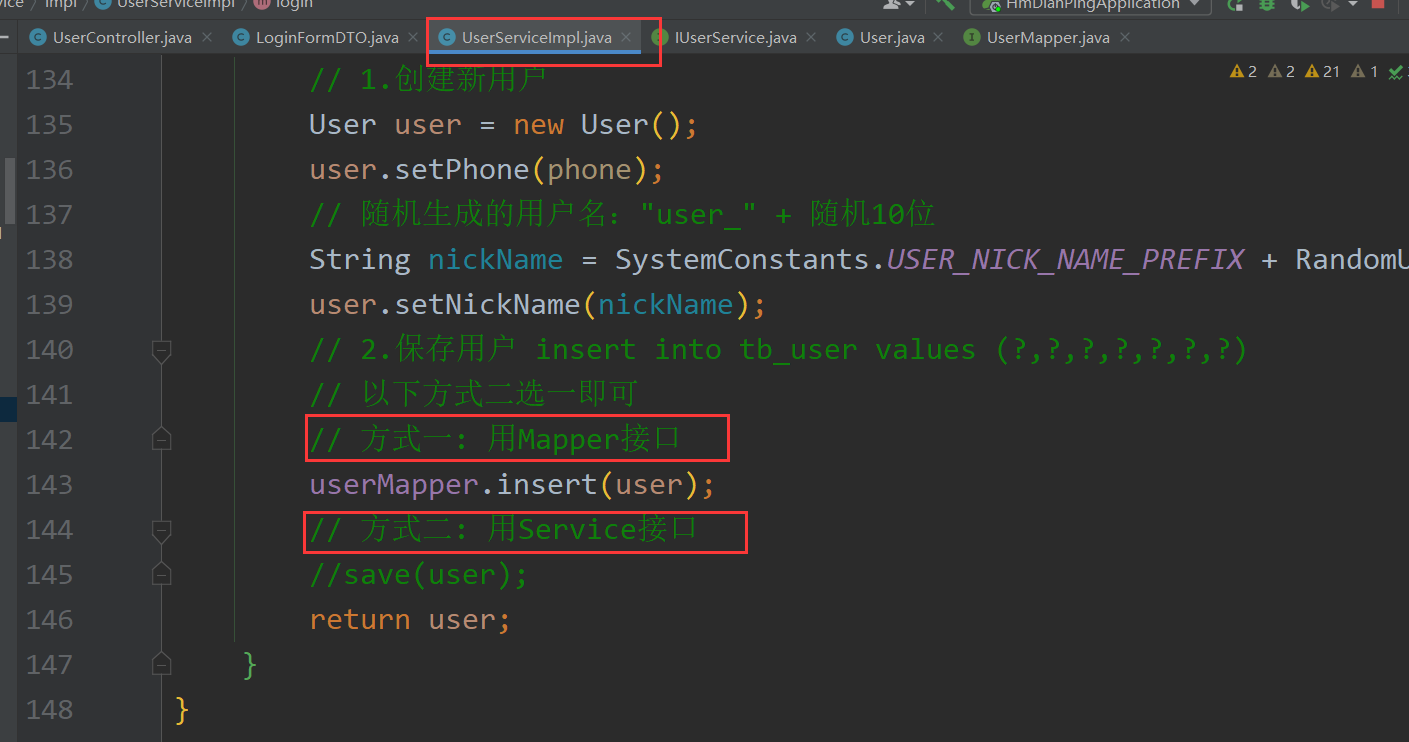
Task: Close the IUserService.java tab
Action: coord(812,37)
